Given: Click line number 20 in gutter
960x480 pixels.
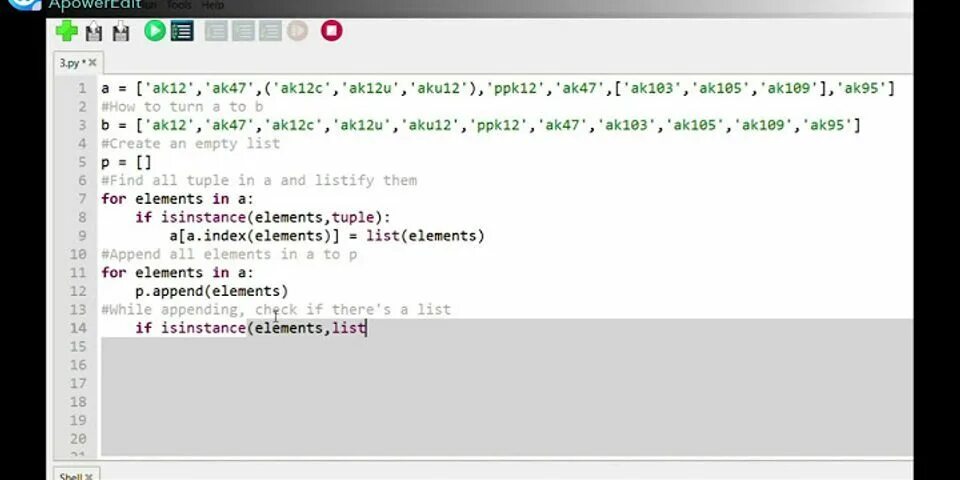Looking at the screenshot, I should [x=78, y=438].
